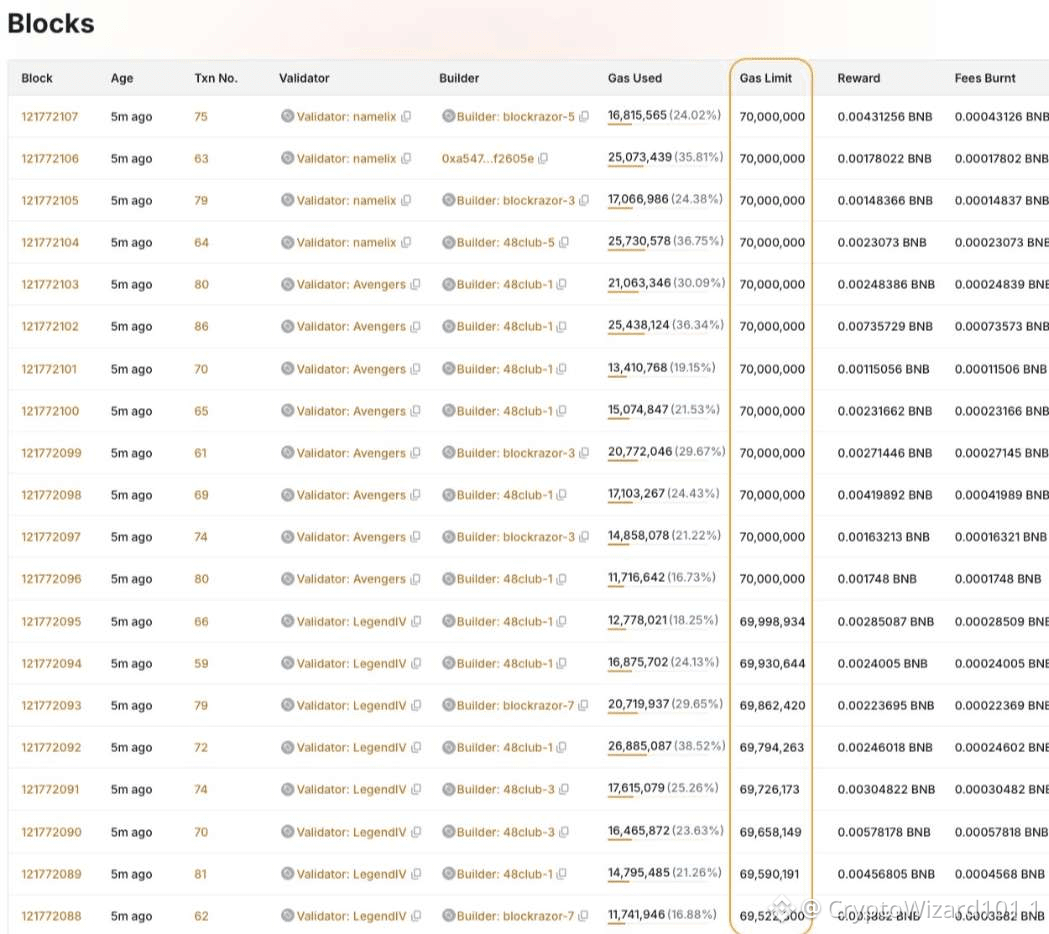This screenshot has width=1049, height=934.
Task: View 75 transactions of block 121772107
Action: click(x=201, y=116)
